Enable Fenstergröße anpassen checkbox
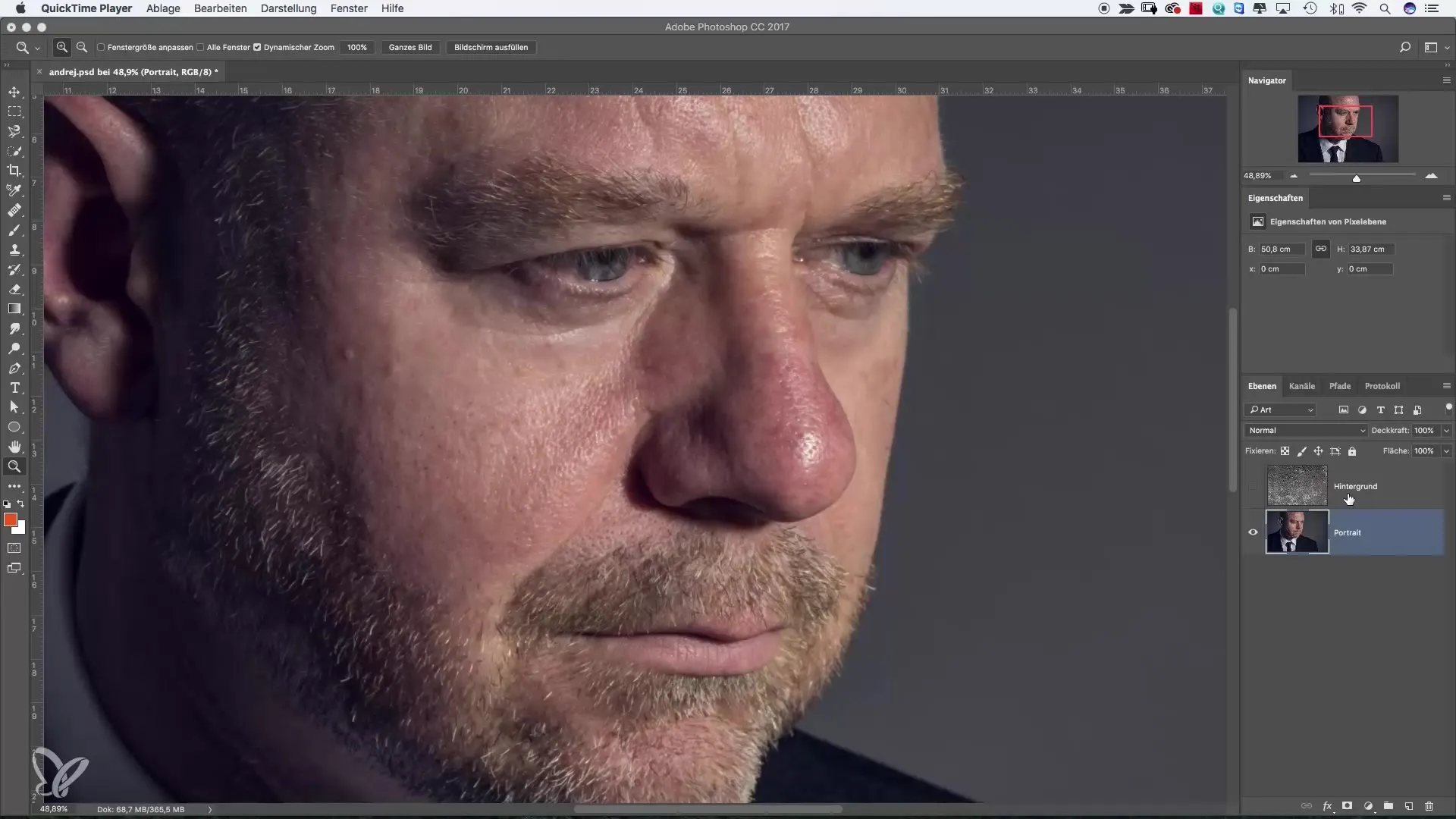This screenshot has height=819, width=1456. [101, 47]
